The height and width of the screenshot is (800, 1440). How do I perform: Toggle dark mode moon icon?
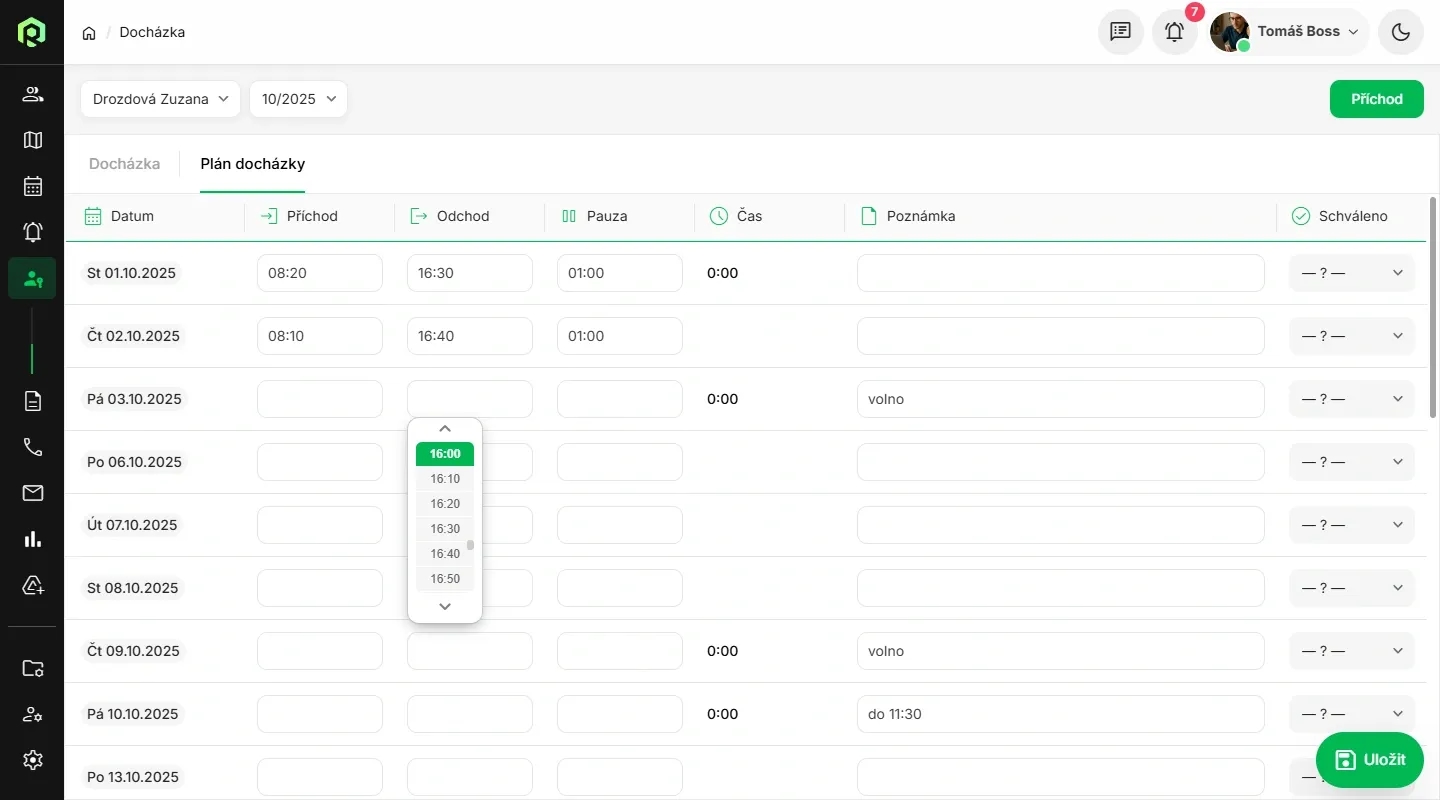tap(1400, 32)
